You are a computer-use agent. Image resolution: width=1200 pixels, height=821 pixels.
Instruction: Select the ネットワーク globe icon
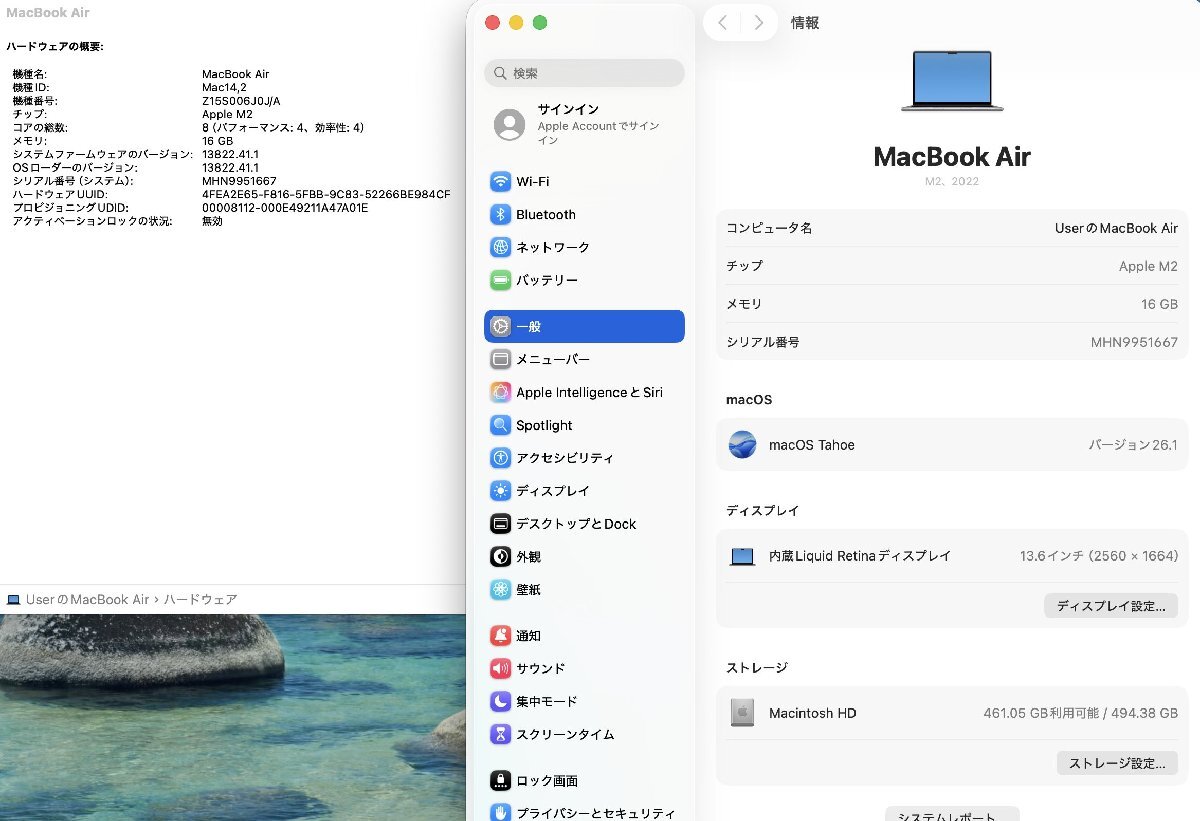coord(501,247)
